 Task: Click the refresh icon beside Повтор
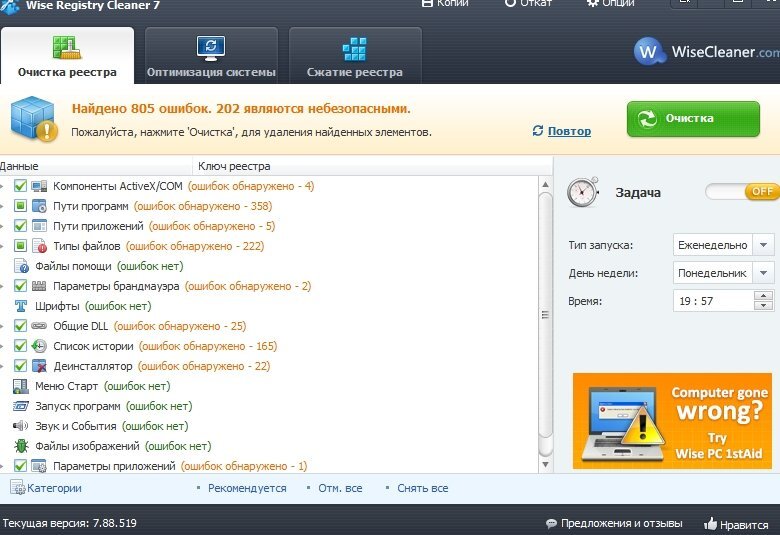pos(538,131)
